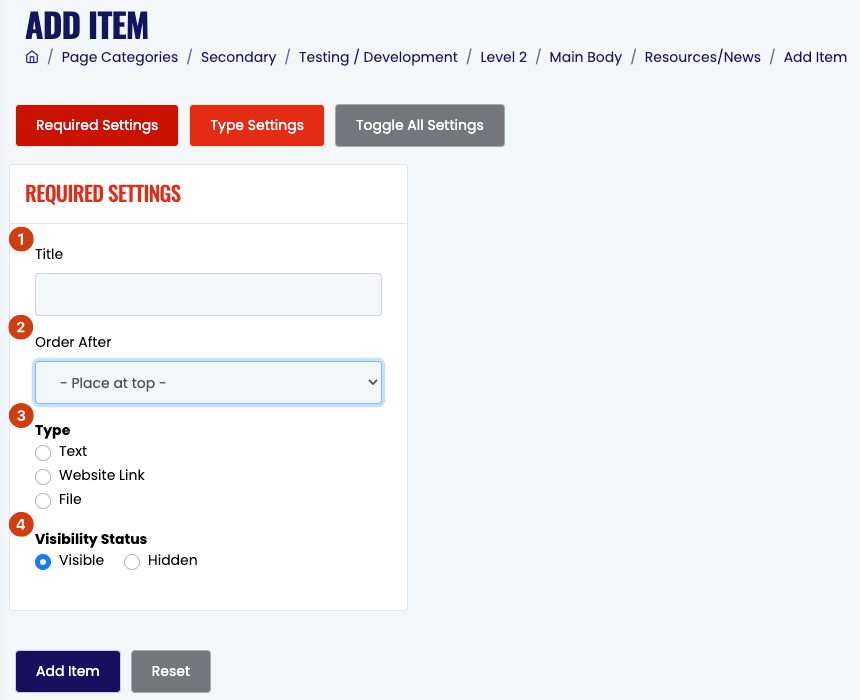Navigate to Level 2 breadcrumb
The image size is (860, 700).
point(503,57)
